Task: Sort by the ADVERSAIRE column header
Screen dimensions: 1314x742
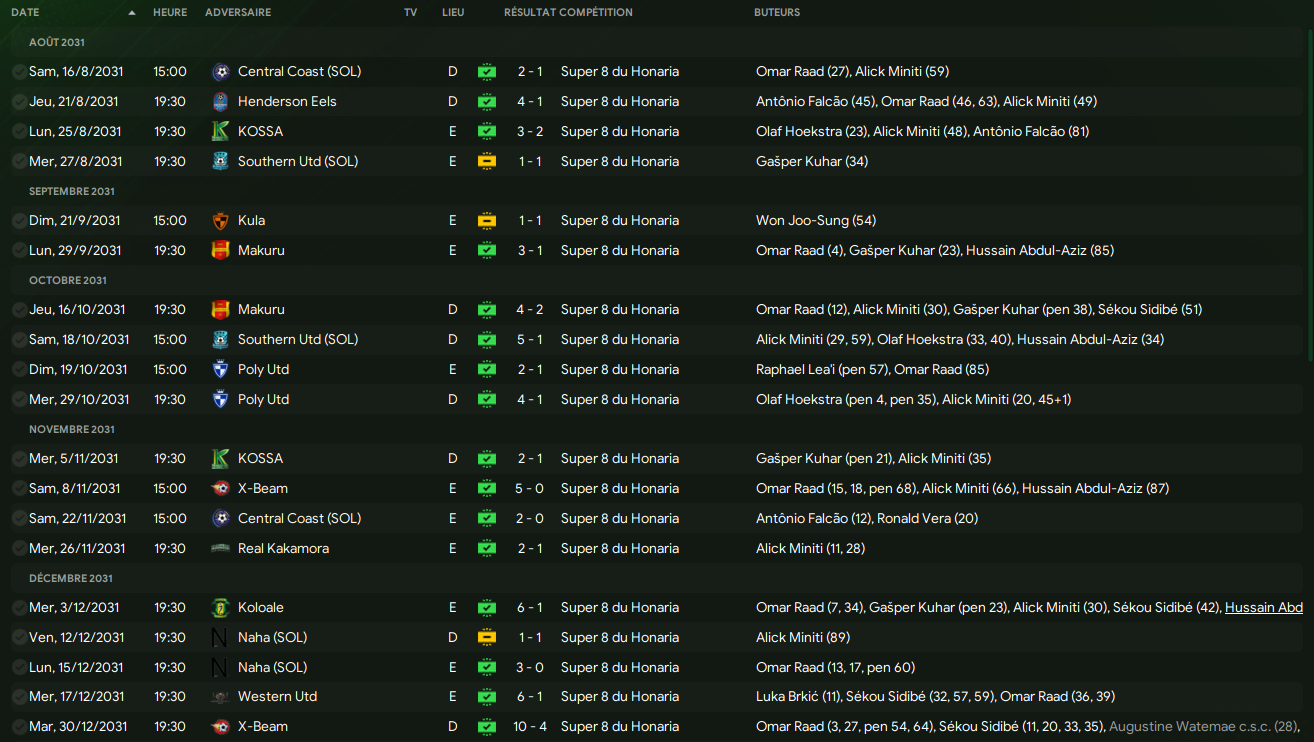Action: tap(237, 13)
